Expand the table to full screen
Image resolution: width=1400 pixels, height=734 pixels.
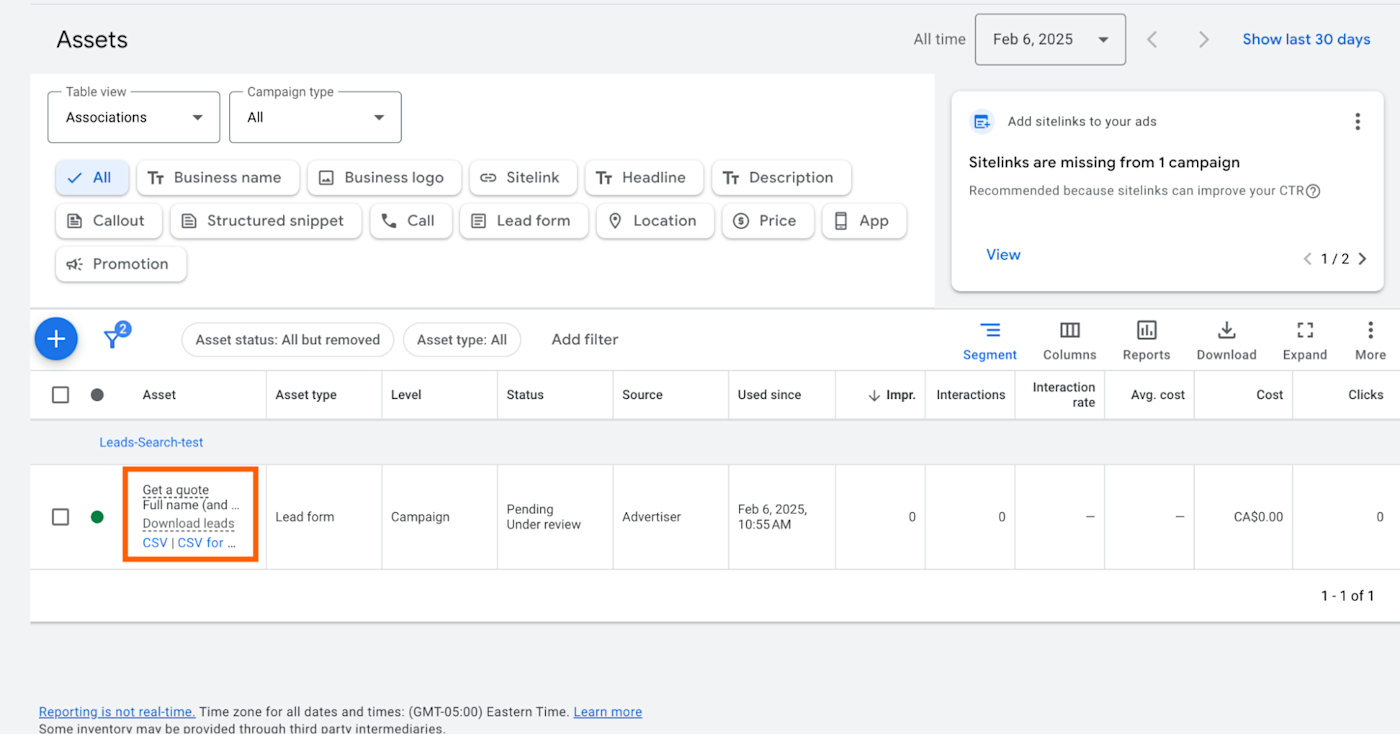coord(1304,340)
